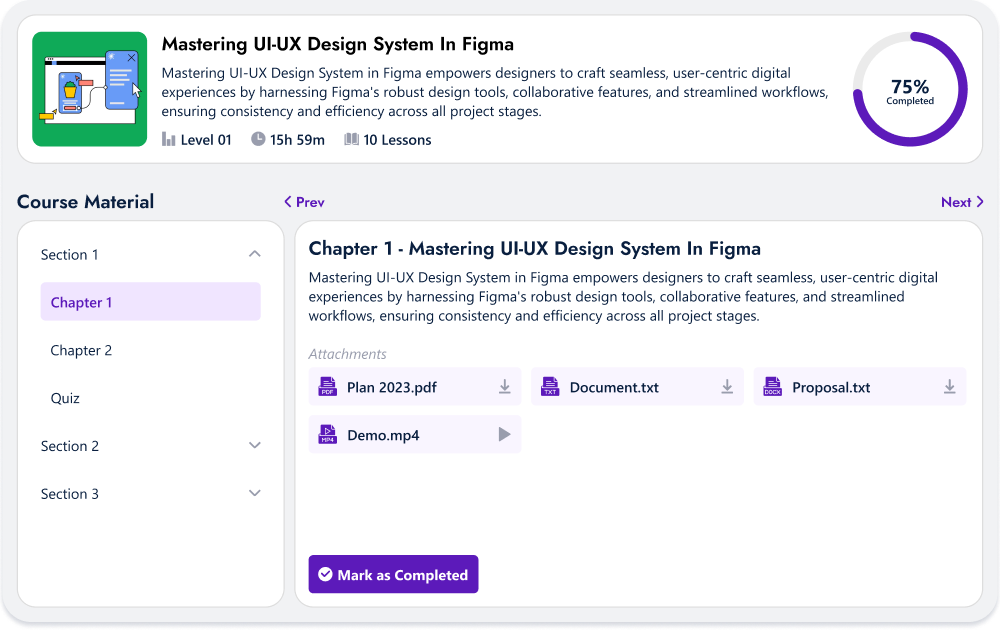This screenshot has height=630, width=1000.
Task: Select Chapter 1 in the sidebar
Action: coord(150,302)
